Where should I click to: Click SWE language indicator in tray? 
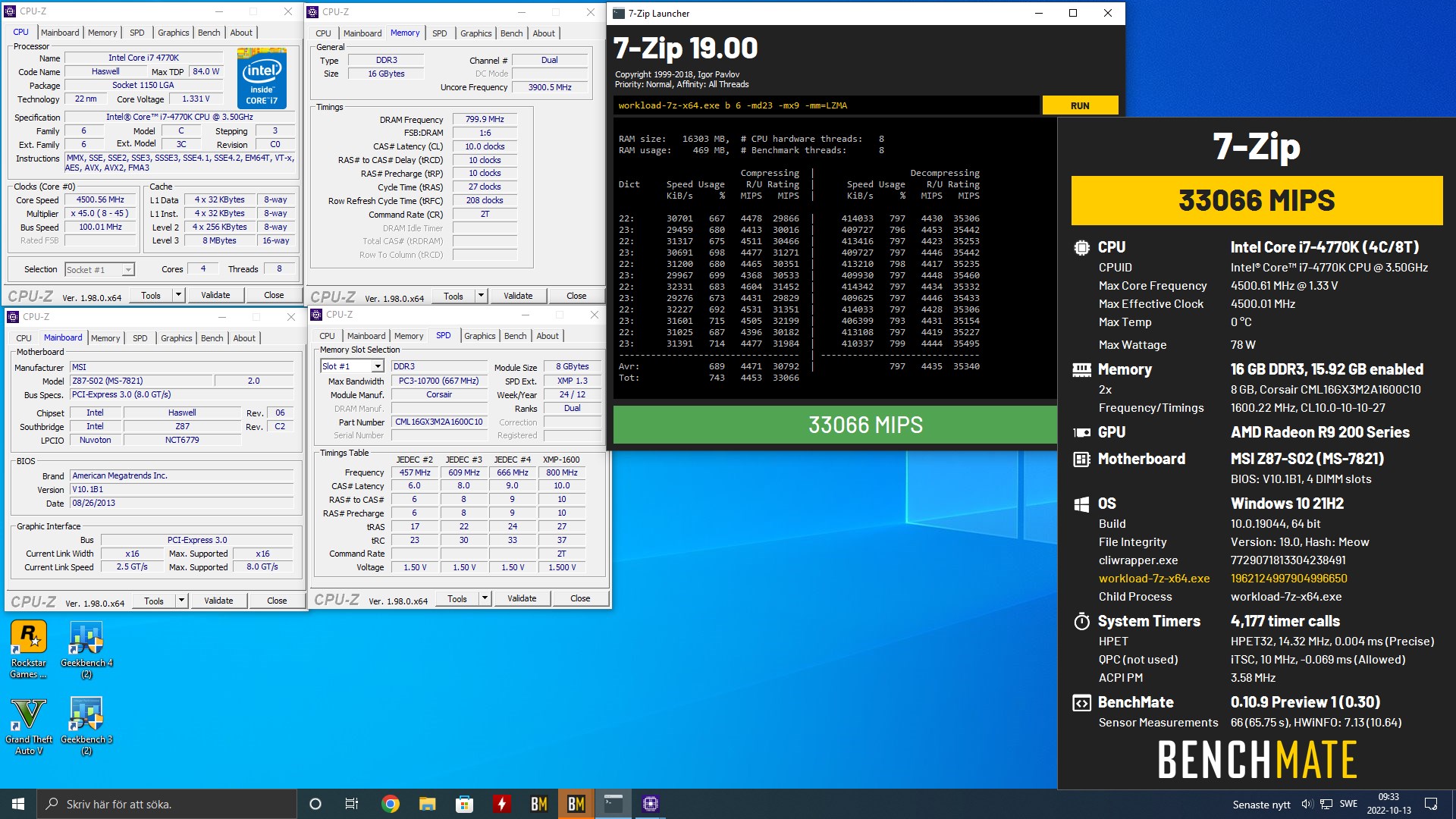pos(1348,804)
